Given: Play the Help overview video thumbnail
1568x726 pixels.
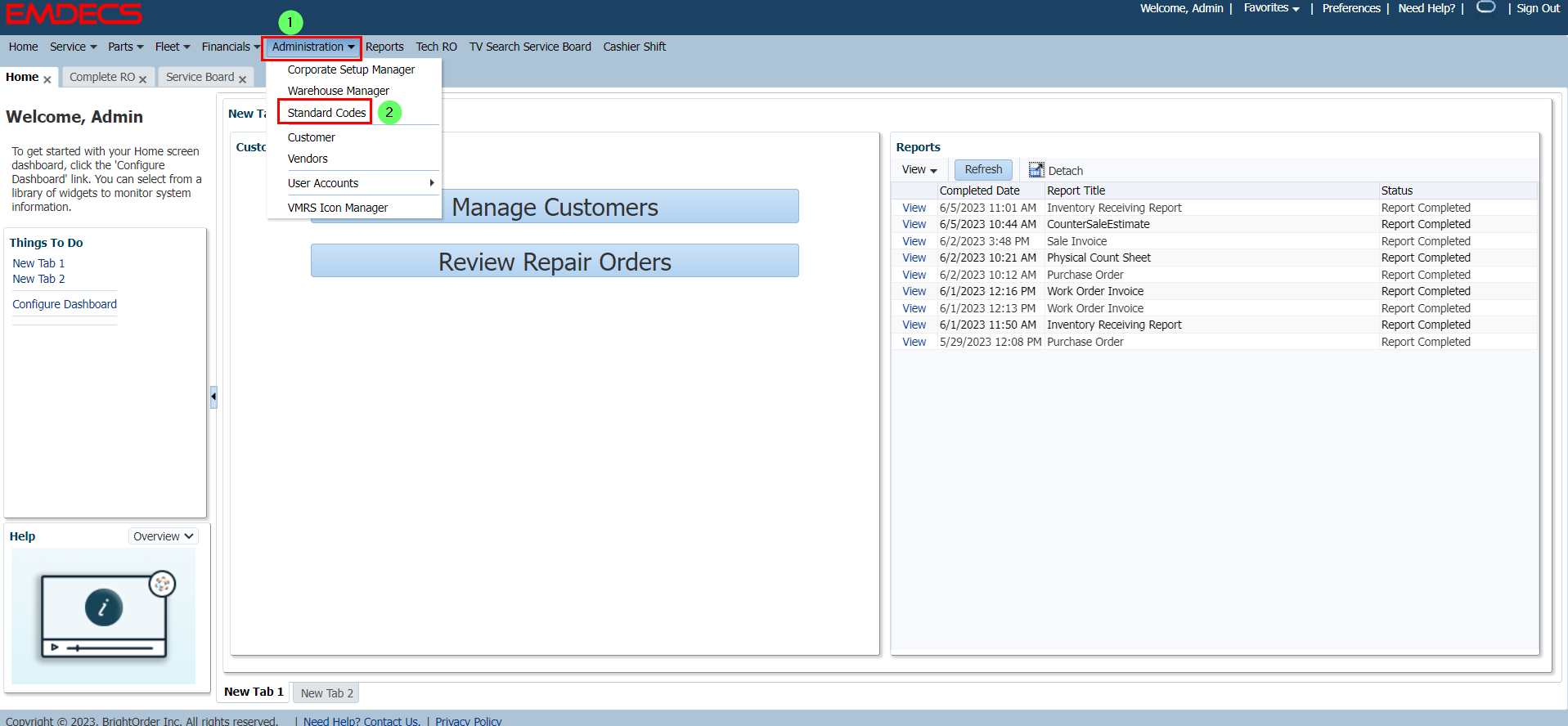Looking at the screenshot, I should pos(104,616).
